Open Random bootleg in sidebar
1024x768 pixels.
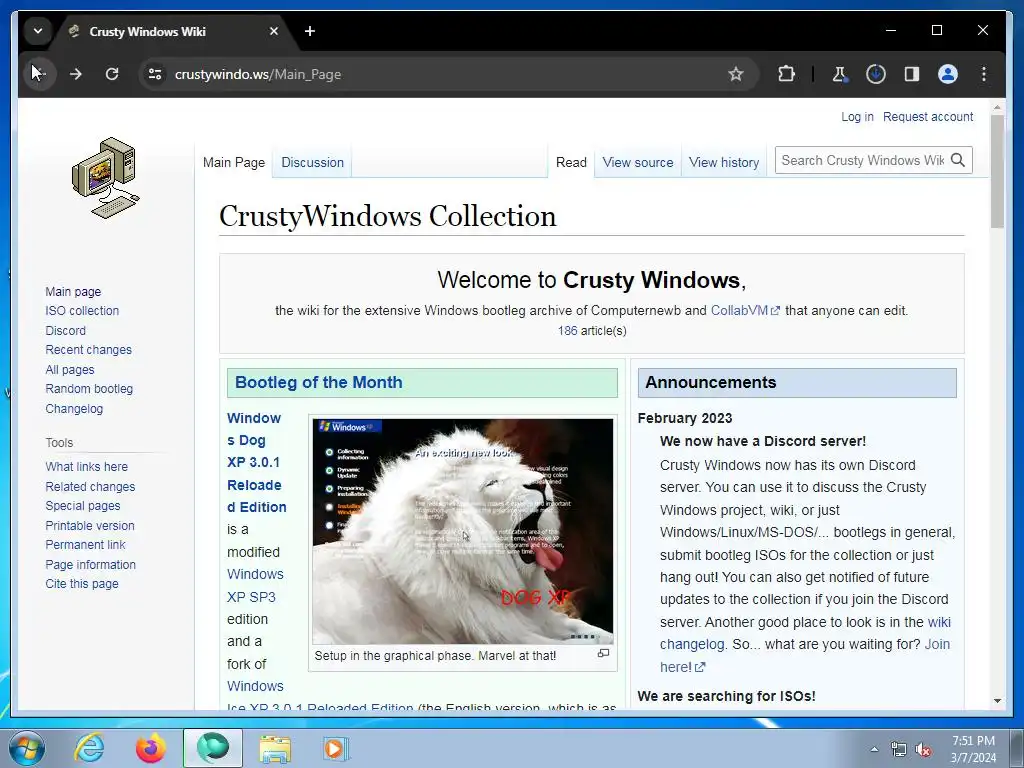89,389
